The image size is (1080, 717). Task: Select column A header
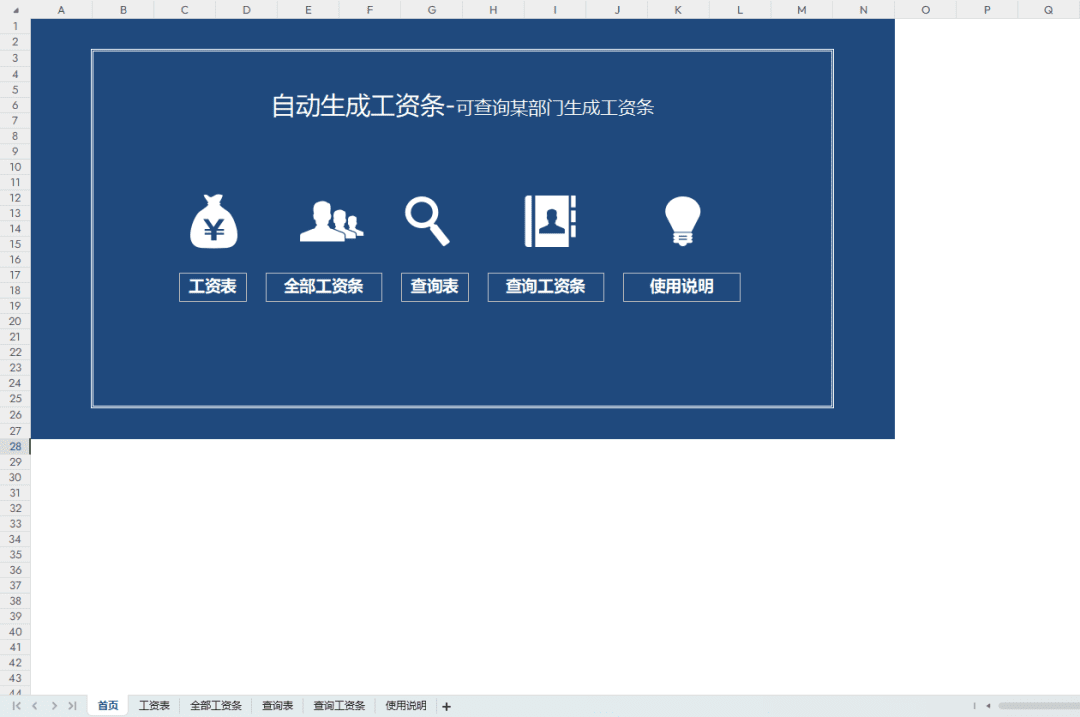coord(61,10)
